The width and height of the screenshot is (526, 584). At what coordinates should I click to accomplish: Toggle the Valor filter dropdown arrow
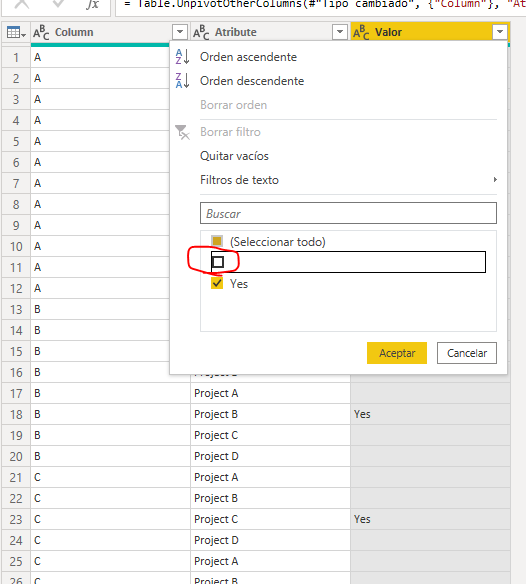(500, 32)
